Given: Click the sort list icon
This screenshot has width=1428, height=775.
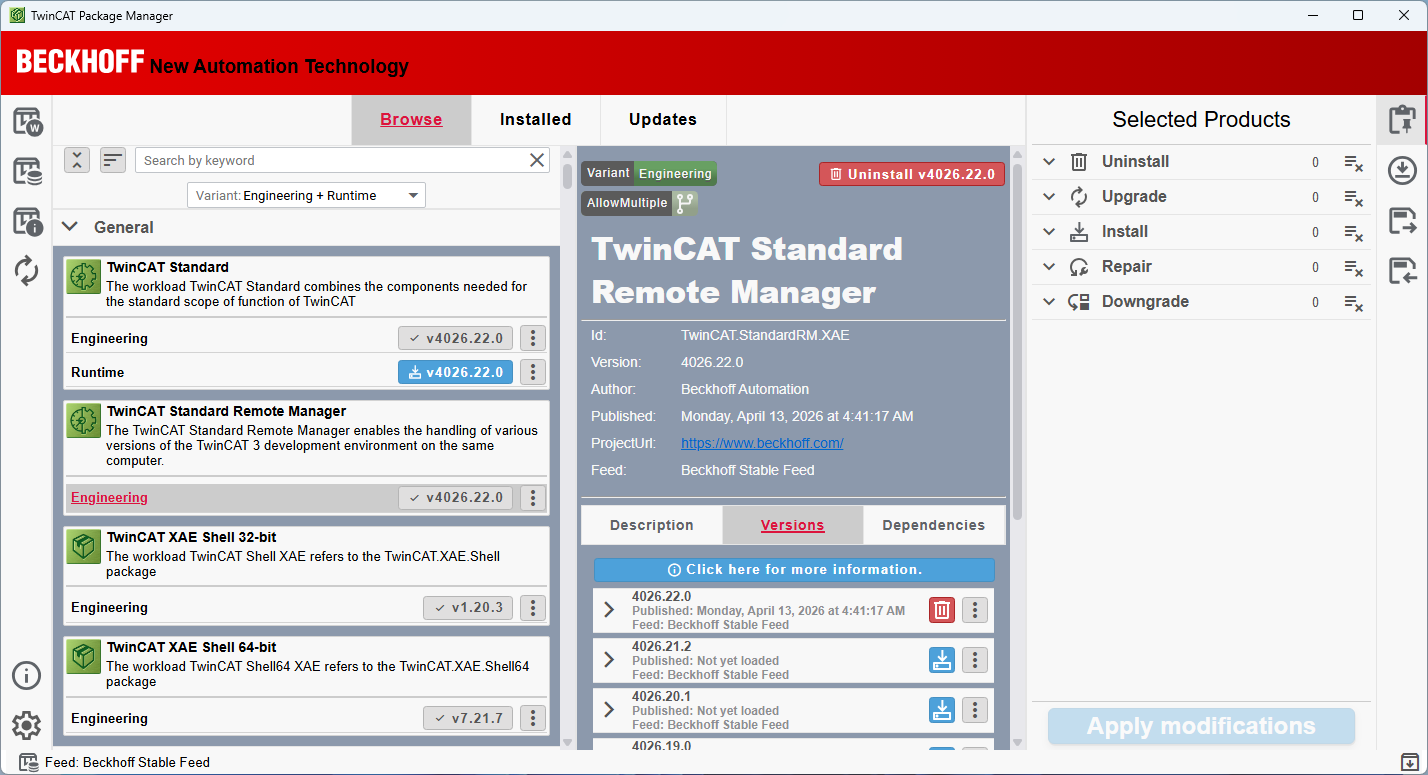Looking at the screenshot, I should tap(113, 160).
